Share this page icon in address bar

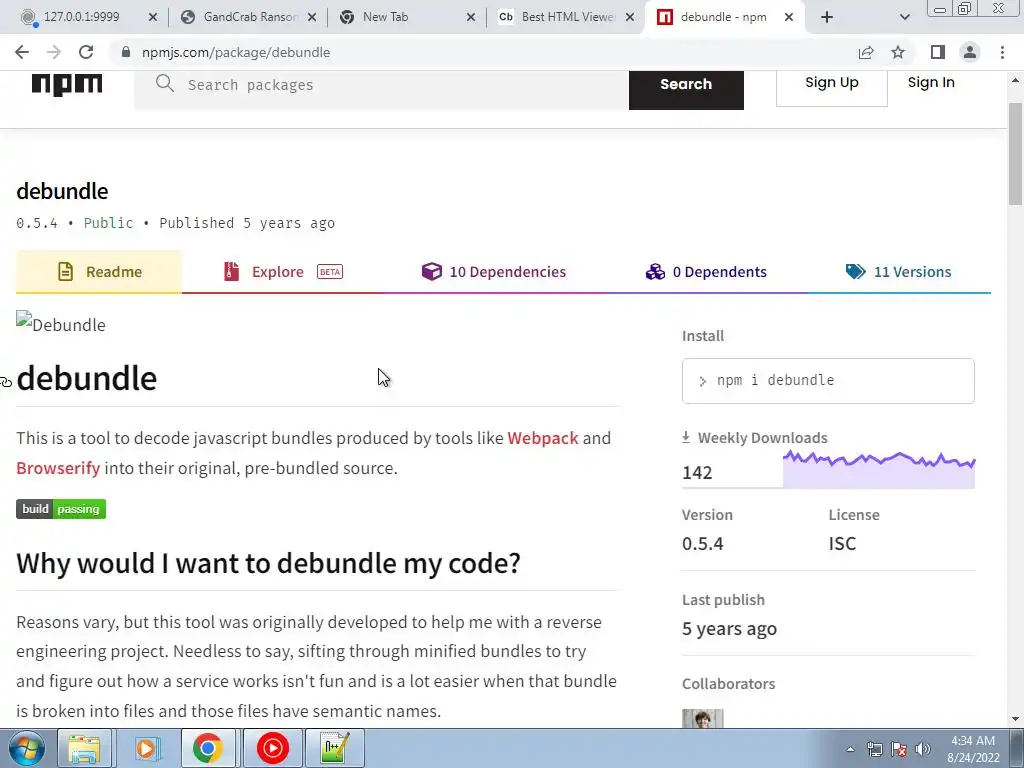(866, 52)
